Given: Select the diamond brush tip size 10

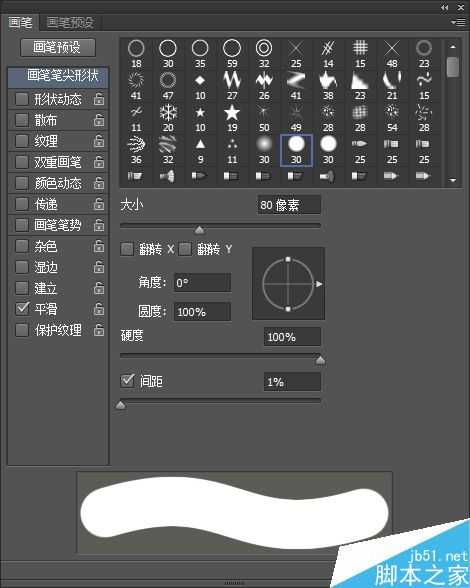Looking at the screenshot, I should coord(200,85).
